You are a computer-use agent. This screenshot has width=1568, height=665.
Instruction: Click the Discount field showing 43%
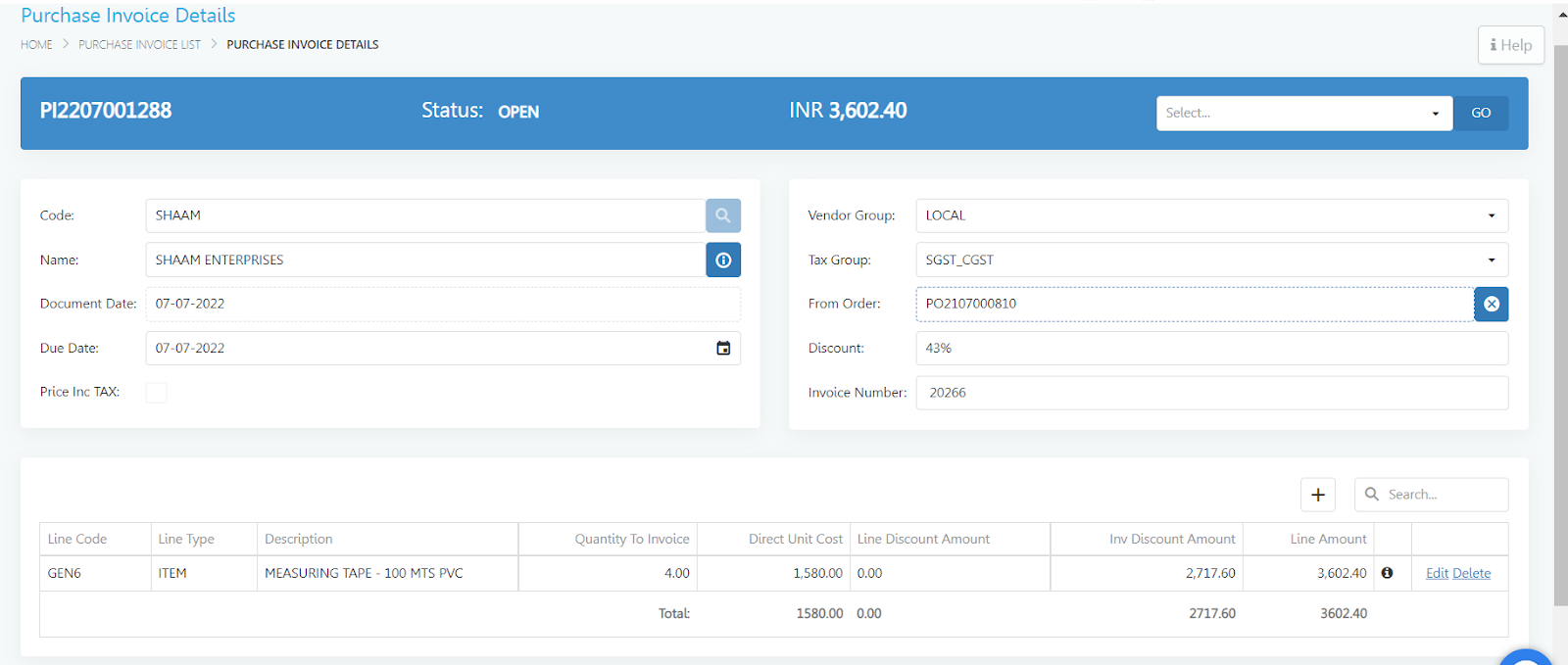point(1211,348)
